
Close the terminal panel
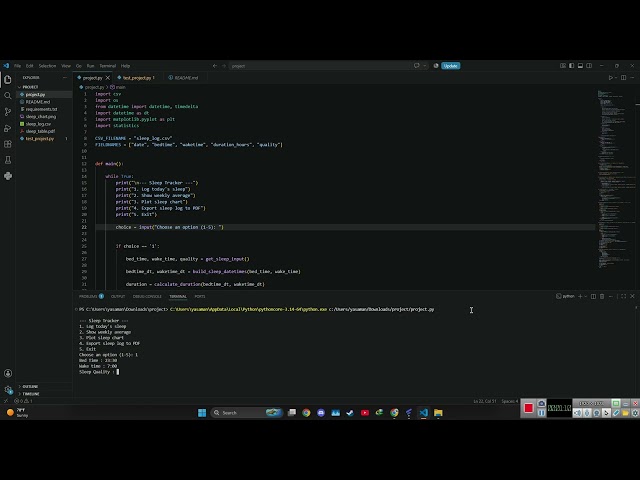click(632, 296)
